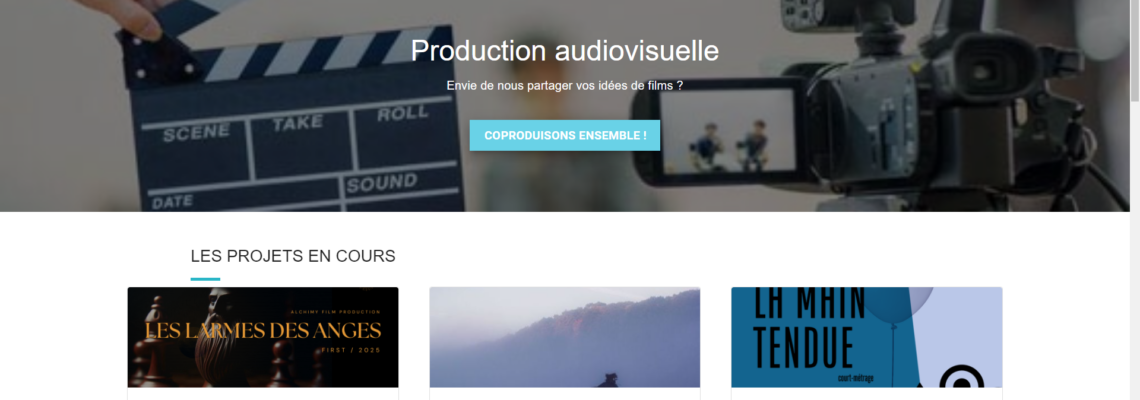Click the ALCHIMY FILM PRODUCTION caption

coord(335,312)
